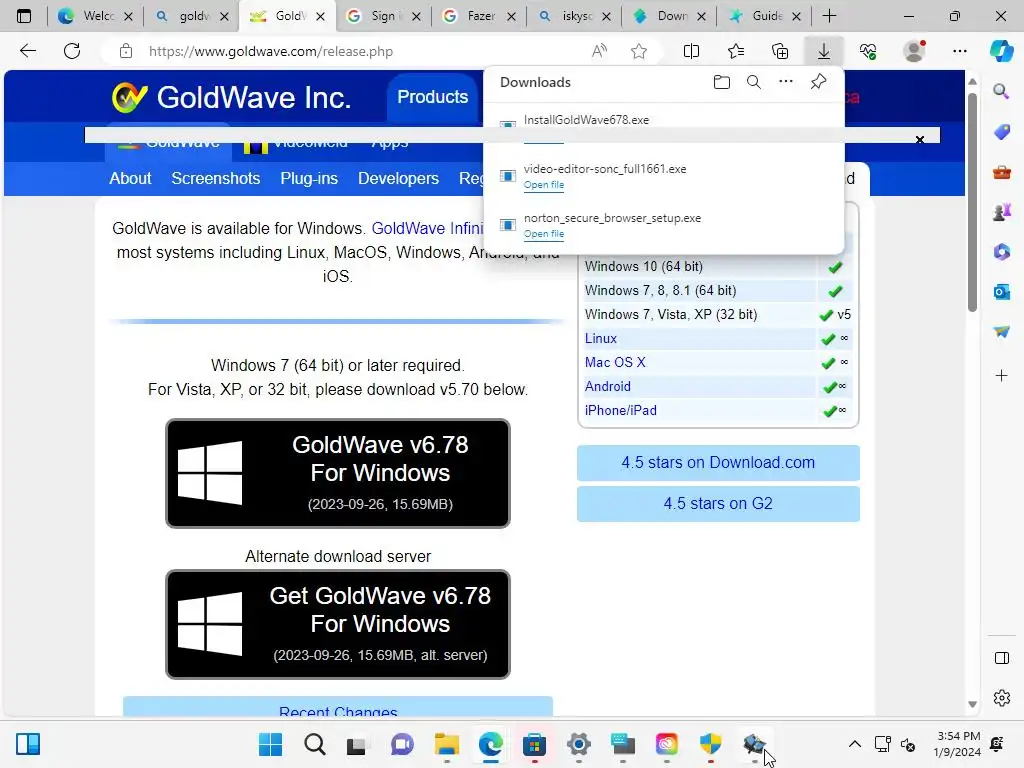Open sidebar settings gear icon
1024x768 pixels.
1001,698
